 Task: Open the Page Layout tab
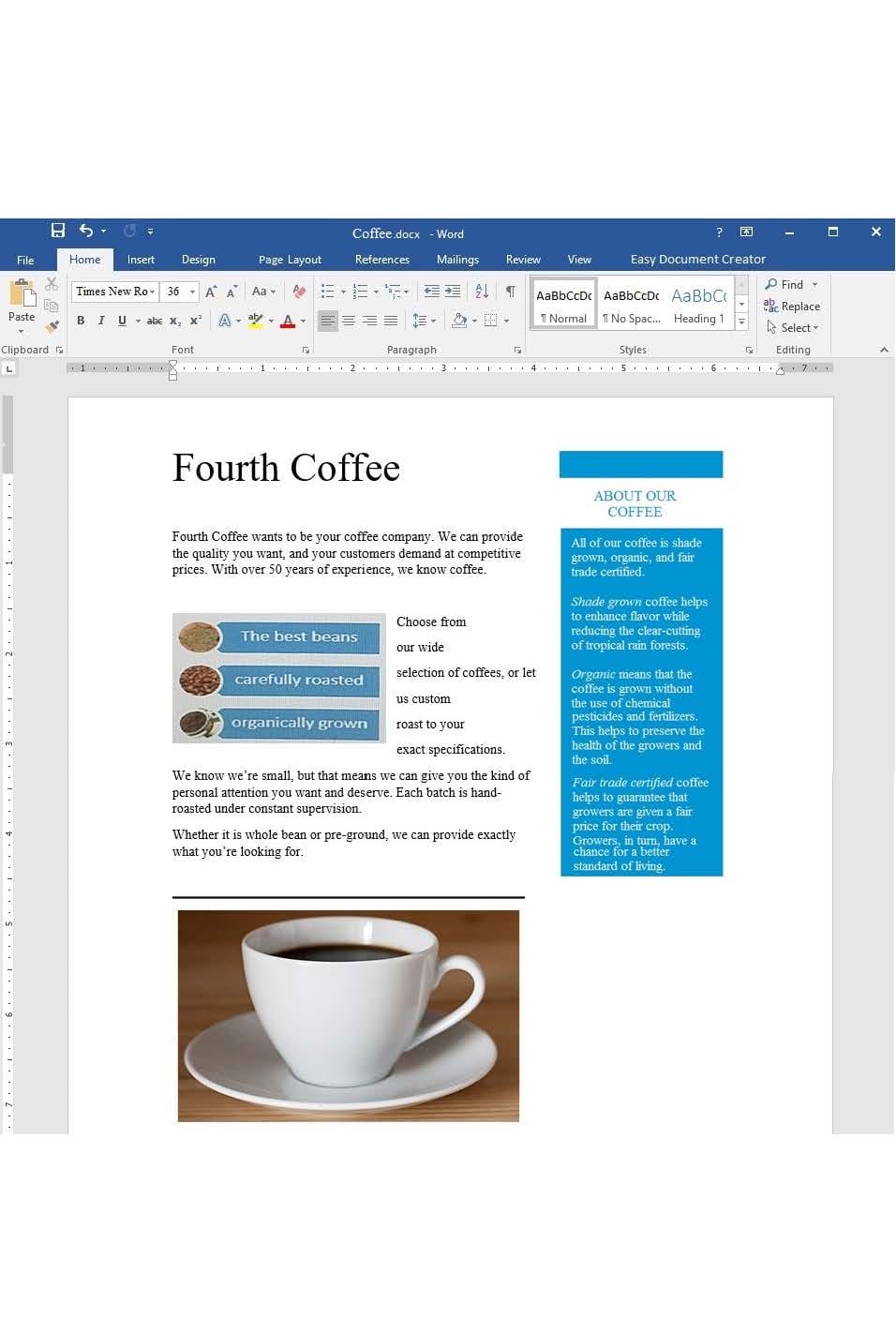290,260
